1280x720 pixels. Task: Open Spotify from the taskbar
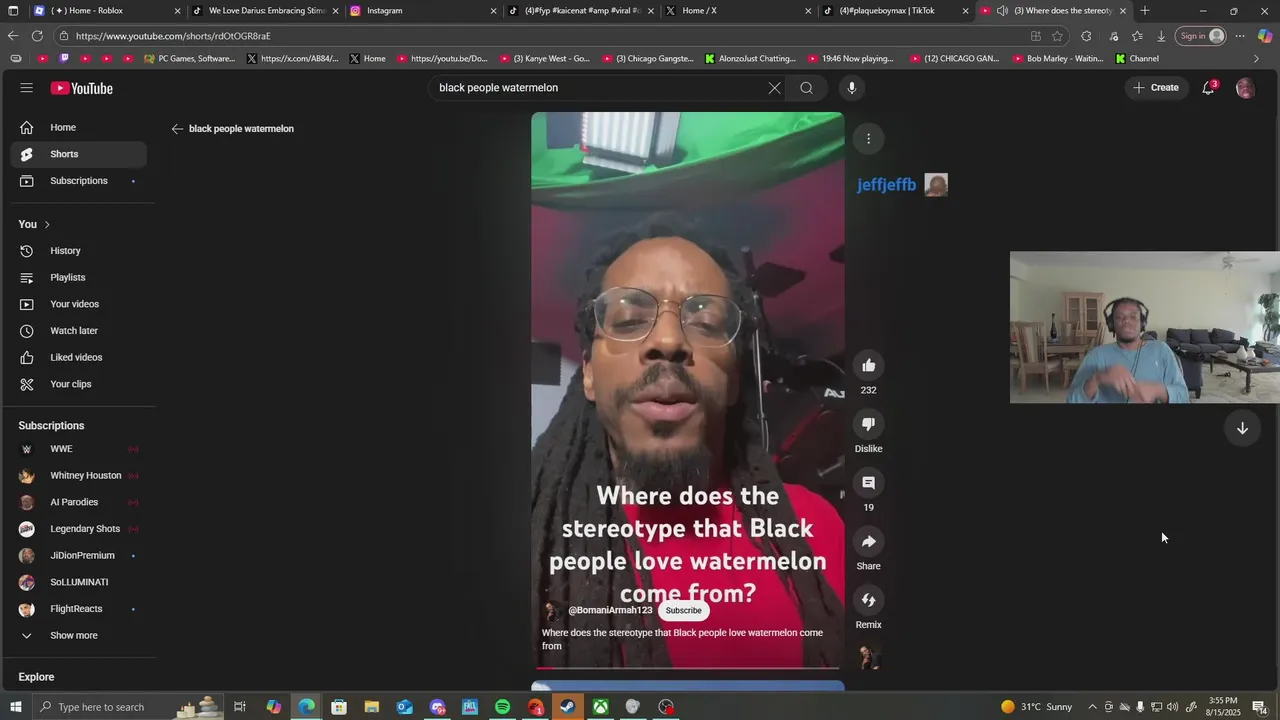pyautogui.click(x=503, y=707)
